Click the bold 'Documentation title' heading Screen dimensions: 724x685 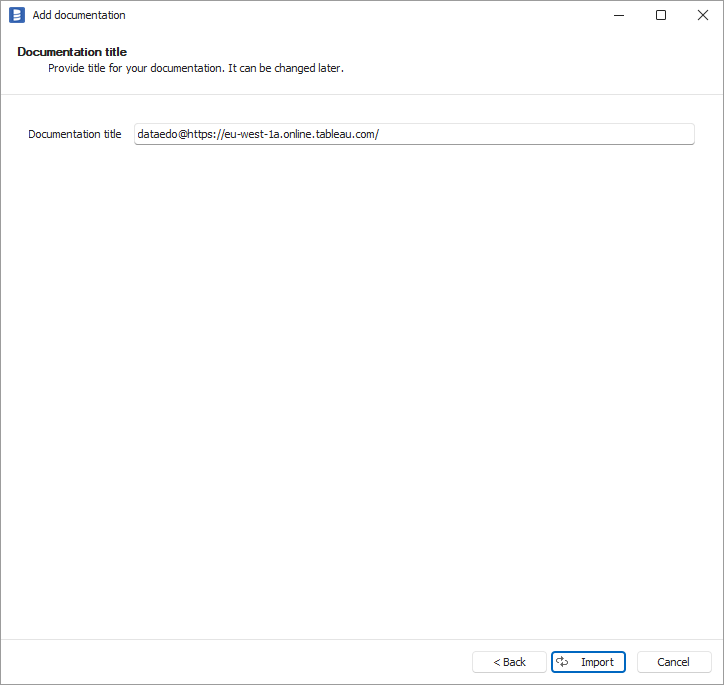pyautogui.click(x=72, y=52)
